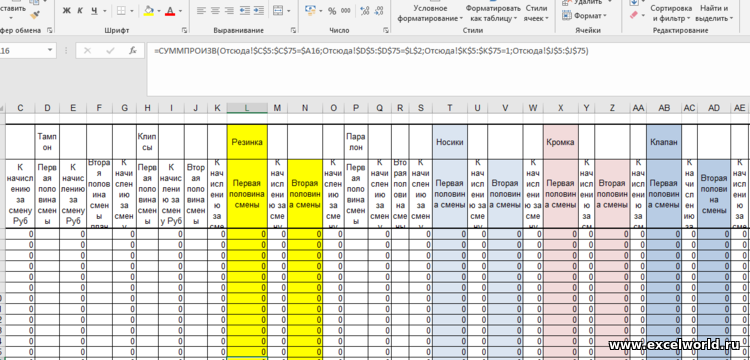
Task: Select 'Первая половина смены' cell under Носики
Action: coord(450,194)
